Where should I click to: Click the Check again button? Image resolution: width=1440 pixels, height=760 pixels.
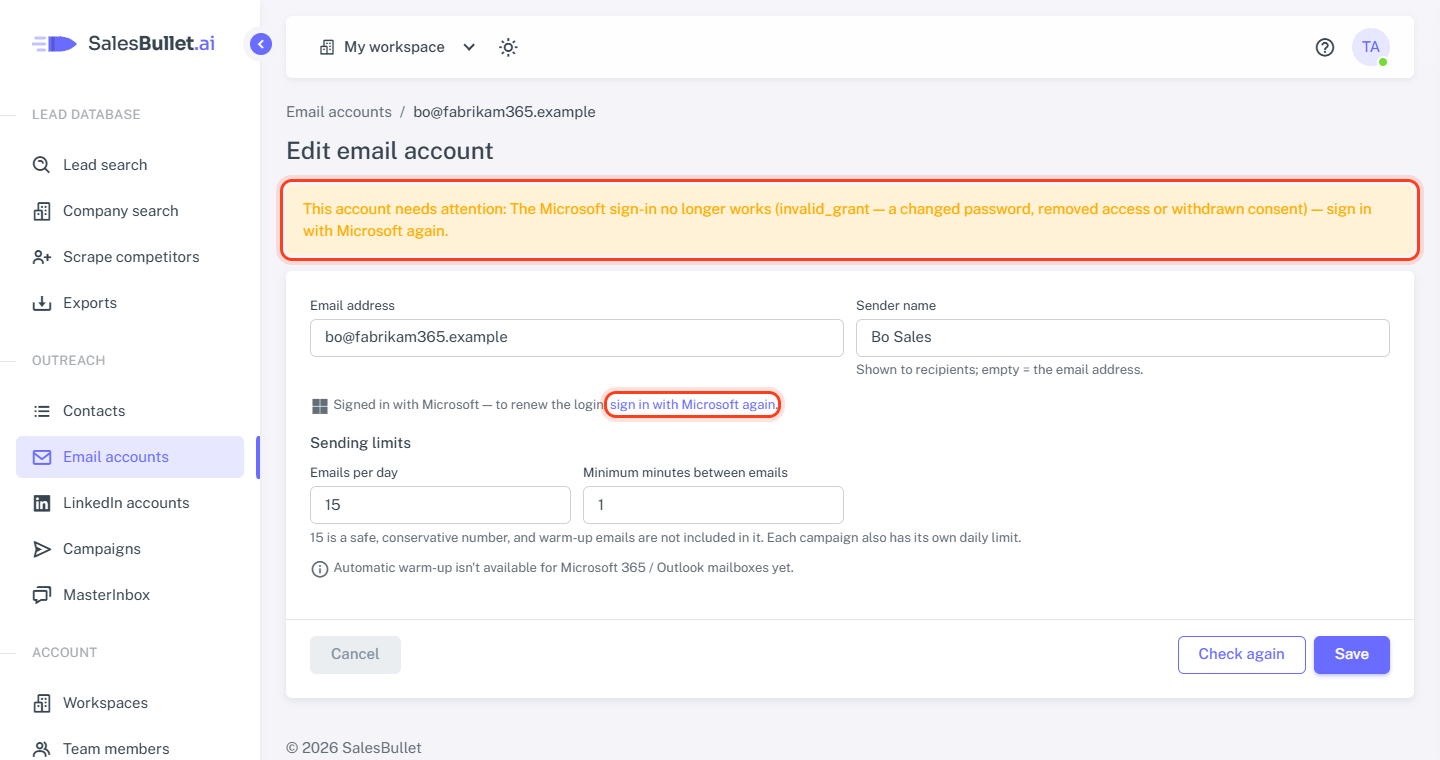pyautogui.click(x=1242, y=655)
